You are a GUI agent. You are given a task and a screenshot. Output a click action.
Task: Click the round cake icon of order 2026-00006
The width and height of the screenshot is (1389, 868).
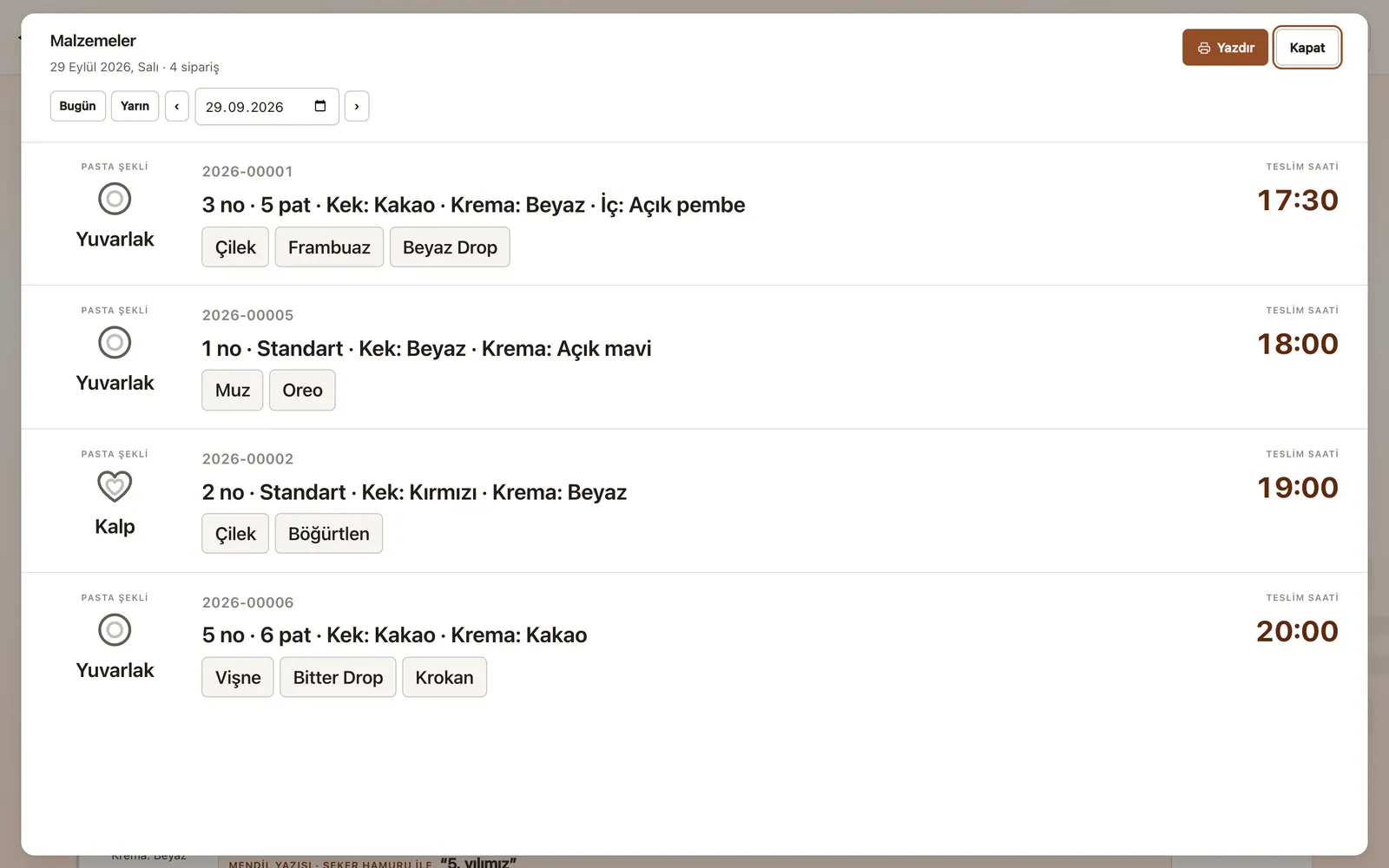tap(115, 630)
